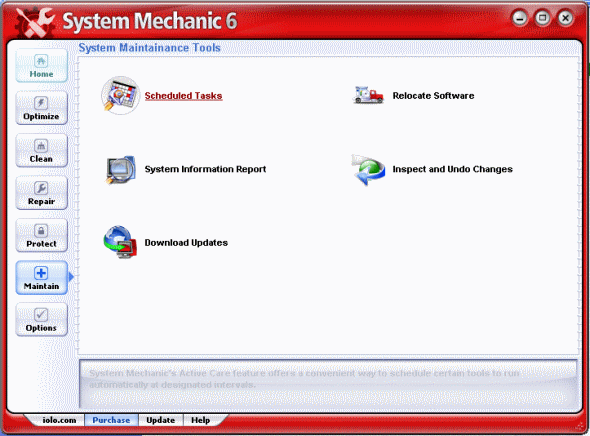590x436 pixels.
Task: Open Inspect and Undo Changes label
Action: tap(452, 169)
